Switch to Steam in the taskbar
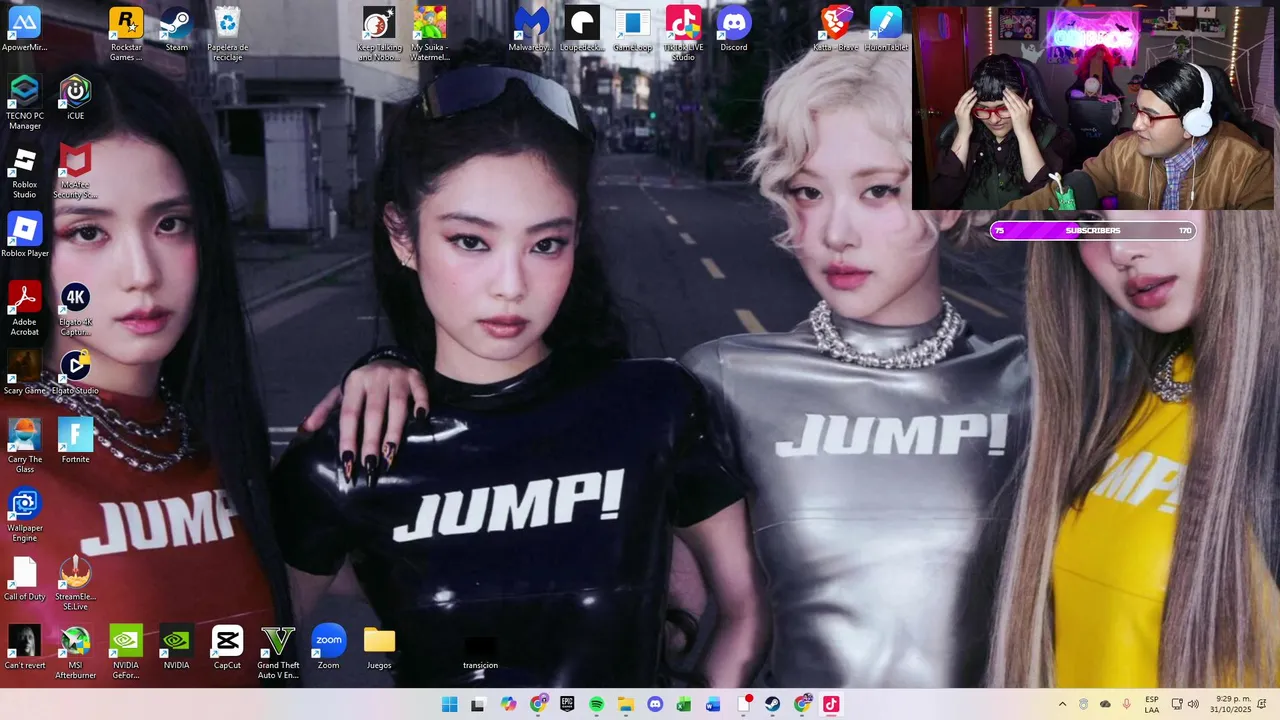 773,704
